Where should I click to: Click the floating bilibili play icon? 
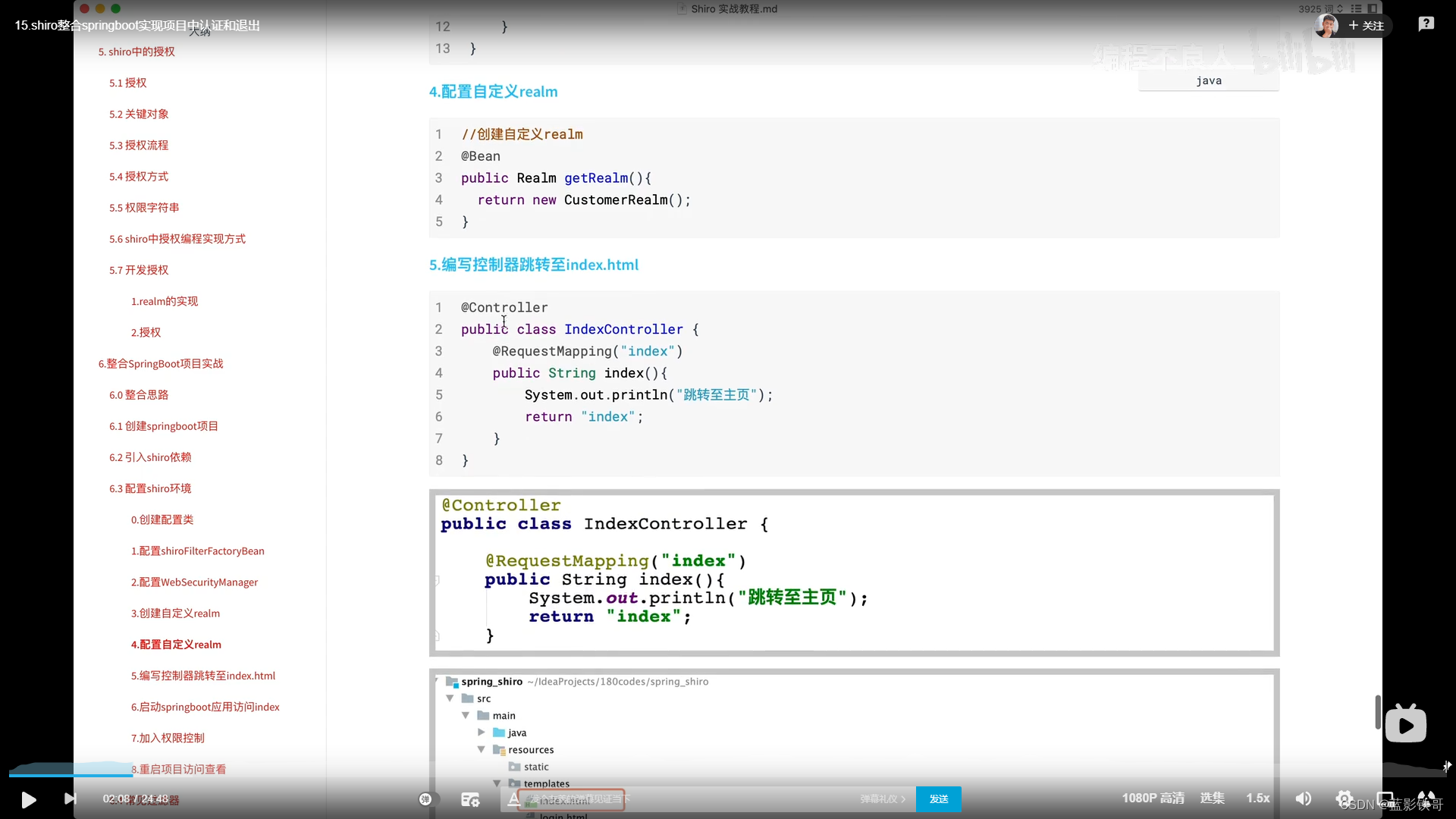(1405, 723)
